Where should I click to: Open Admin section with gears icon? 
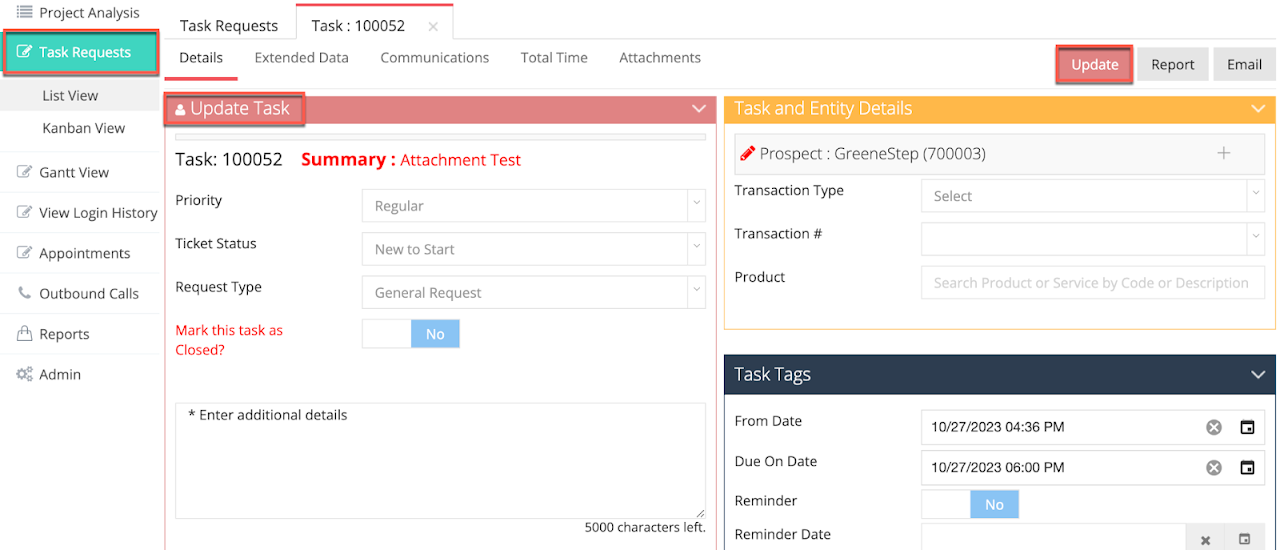pyautogui.click(x=60, y=374)
